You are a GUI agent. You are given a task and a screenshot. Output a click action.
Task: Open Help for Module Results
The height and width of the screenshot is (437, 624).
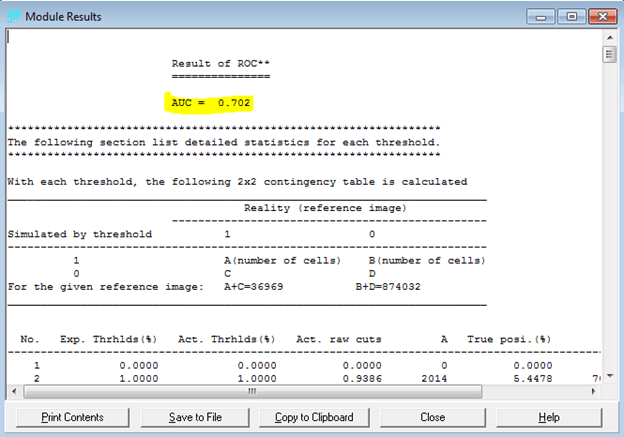[x=548, y=416]
